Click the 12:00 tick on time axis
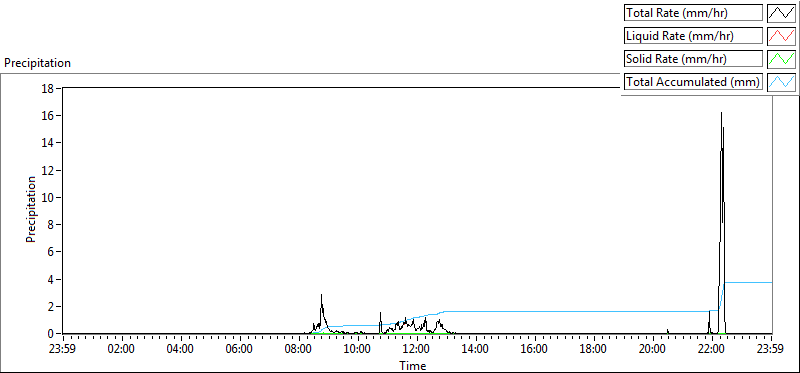Screen dimensions: 800x373 click(x=417, y=350)
